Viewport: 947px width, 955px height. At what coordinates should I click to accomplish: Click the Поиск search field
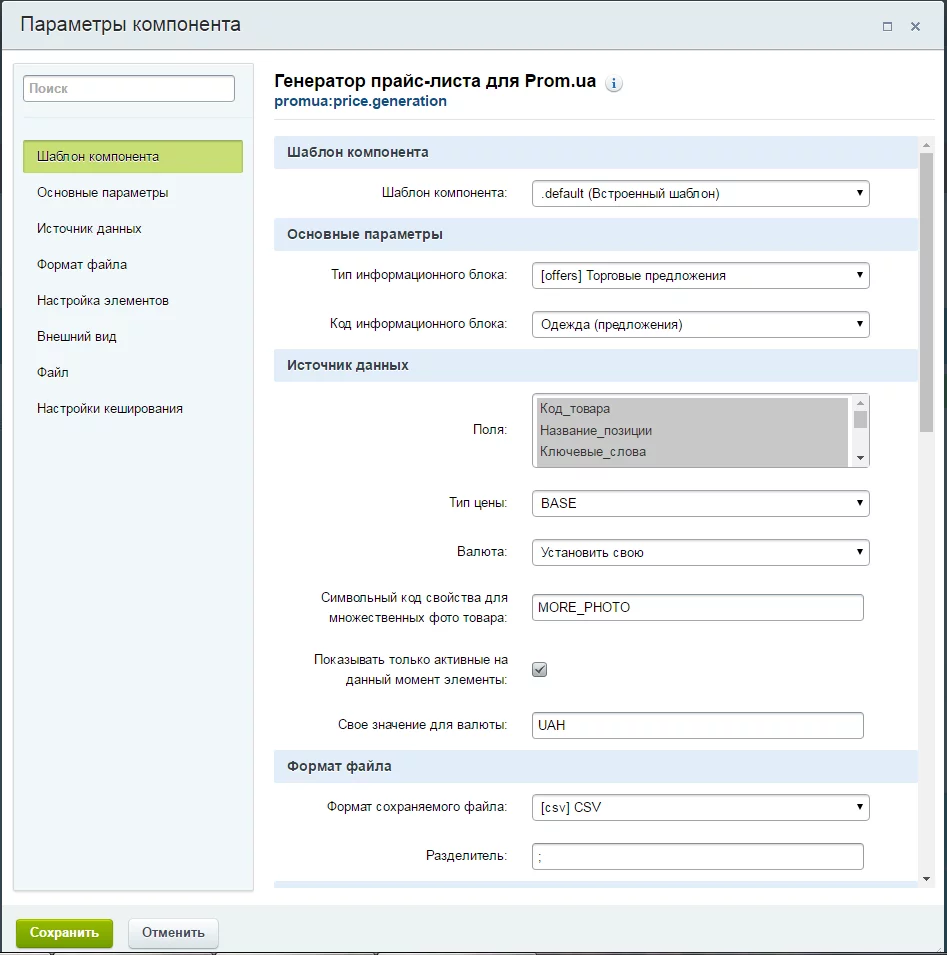pos(128,88)
